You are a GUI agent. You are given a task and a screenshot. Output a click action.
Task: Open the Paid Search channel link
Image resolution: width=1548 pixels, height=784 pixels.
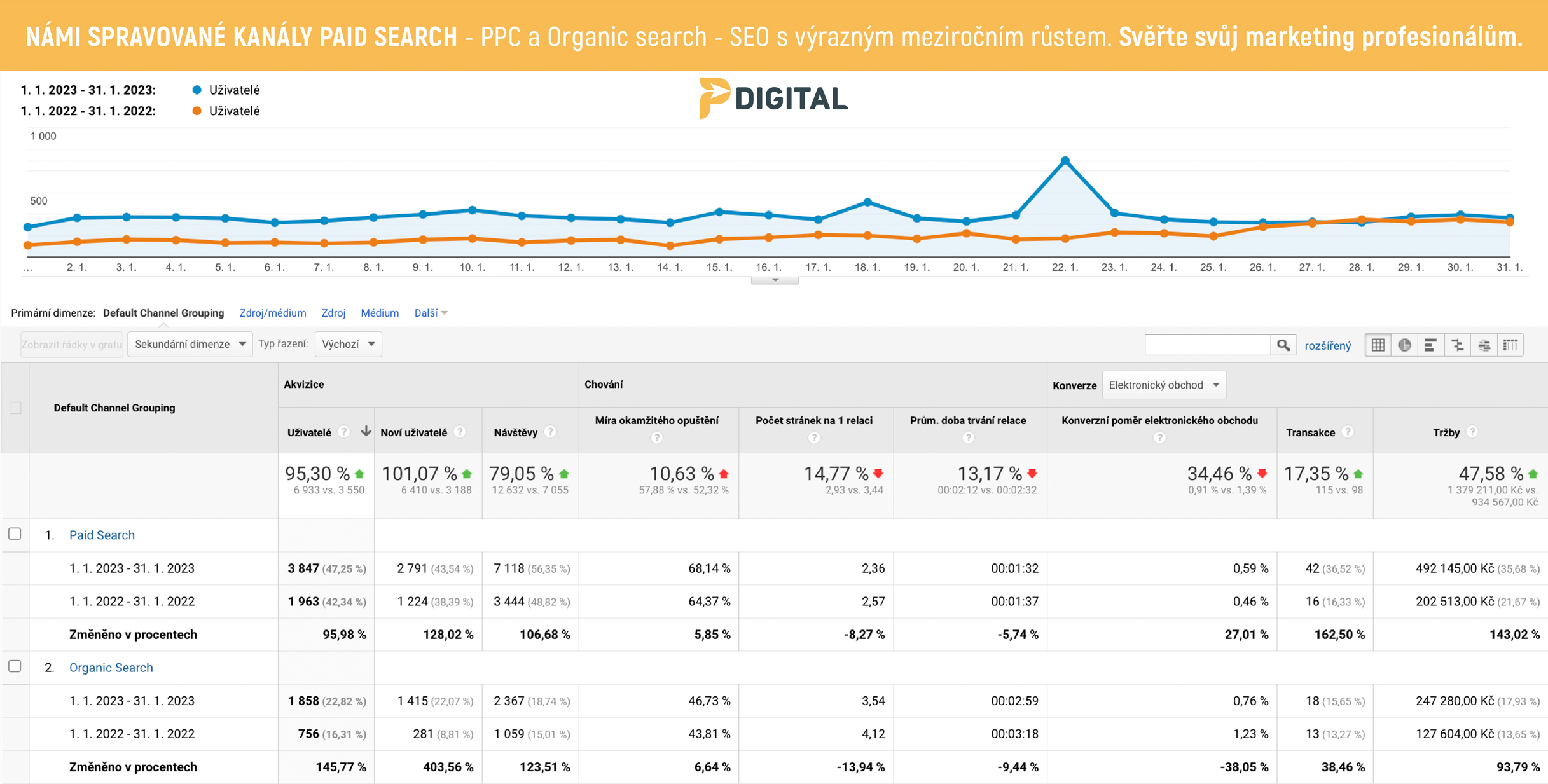coord(102,535)
